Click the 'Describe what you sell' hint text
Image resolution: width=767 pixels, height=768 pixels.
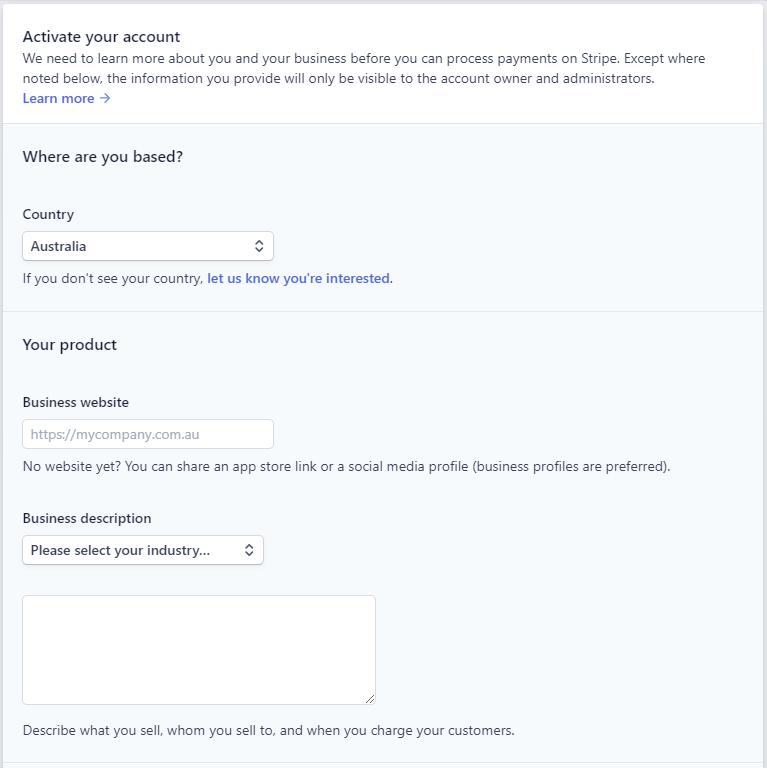(268, 730)
